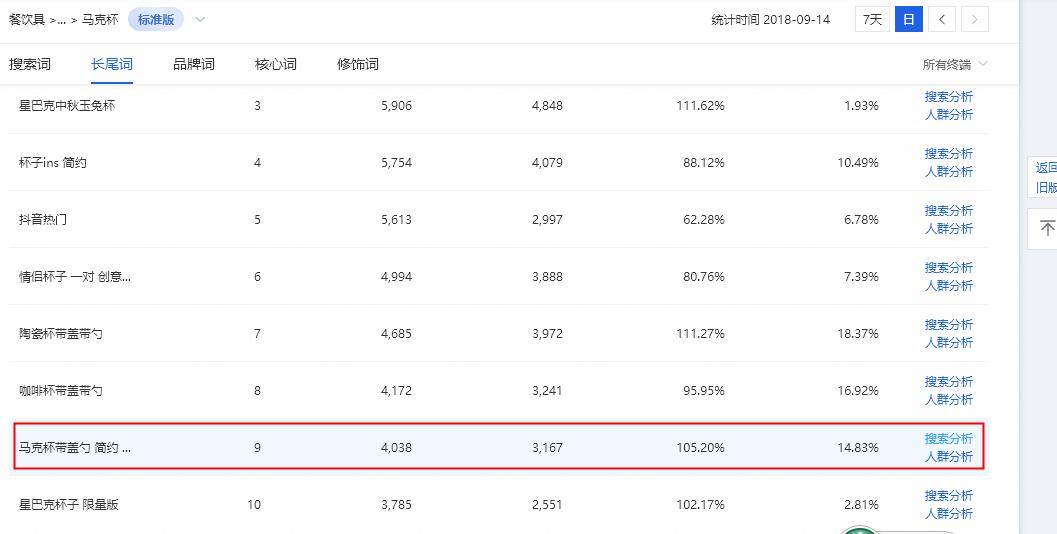1057x534 pixels.
Task: Go to previous date with left arrow
Action: point(941,19)
